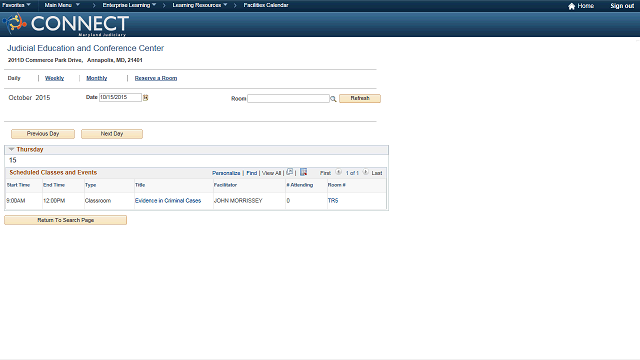Image resolution: width=640 pixels, height=360 pixels.
Task: Open the calendar date picker icon
Action: pyautogui.click(x=145, y=98)
